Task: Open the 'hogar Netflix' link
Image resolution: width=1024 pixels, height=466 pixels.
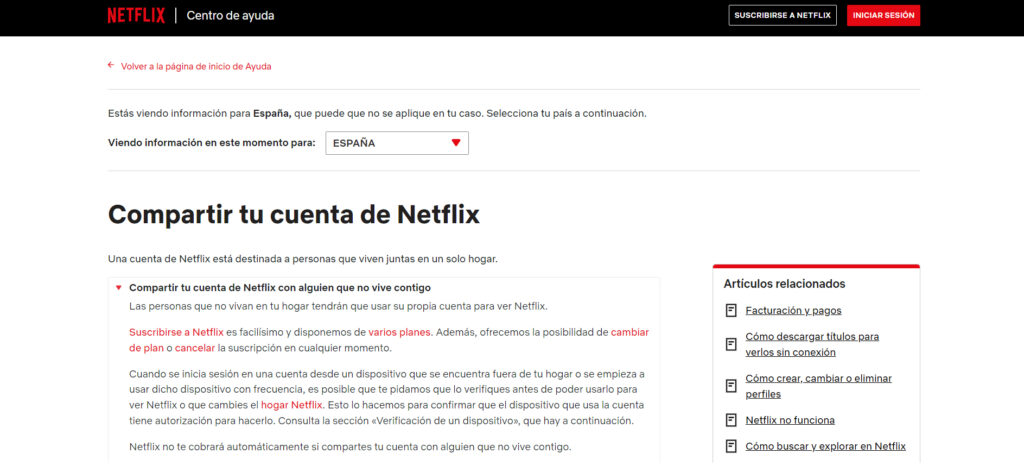Action: click(x=291, y=405)
